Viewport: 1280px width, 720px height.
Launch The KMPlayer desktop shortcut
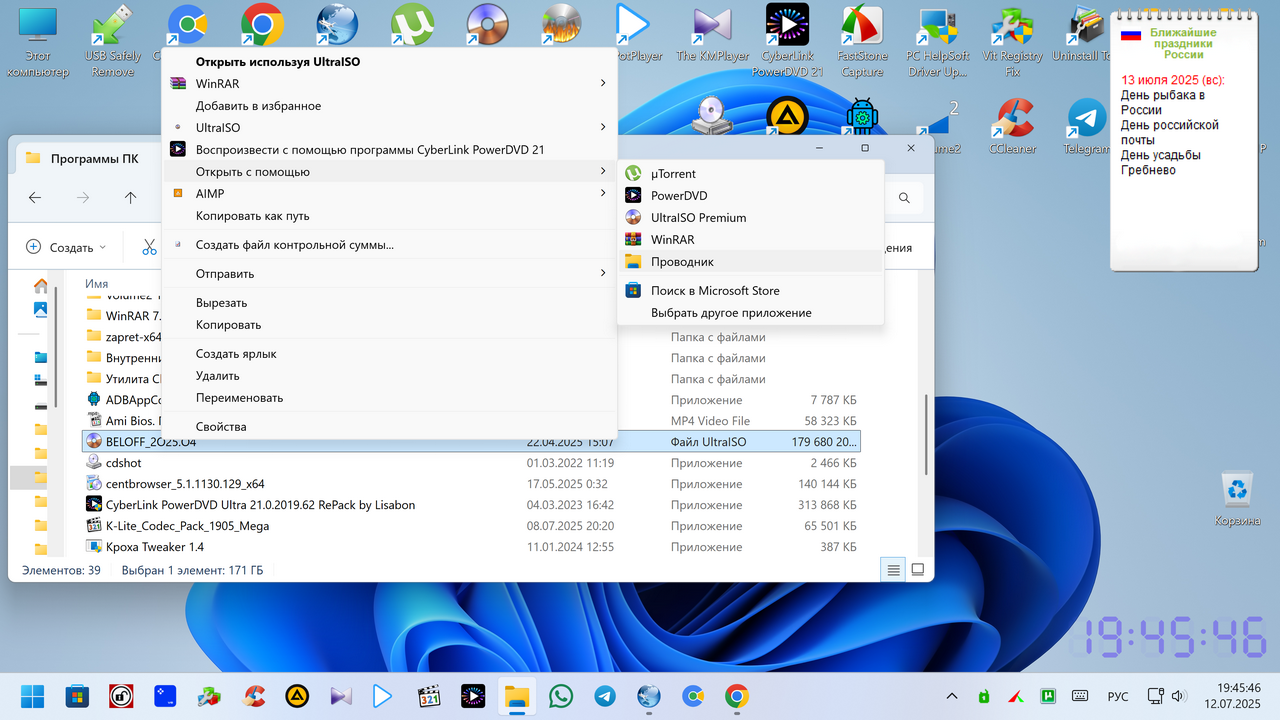pyautogui.click(x=712, y=35)
